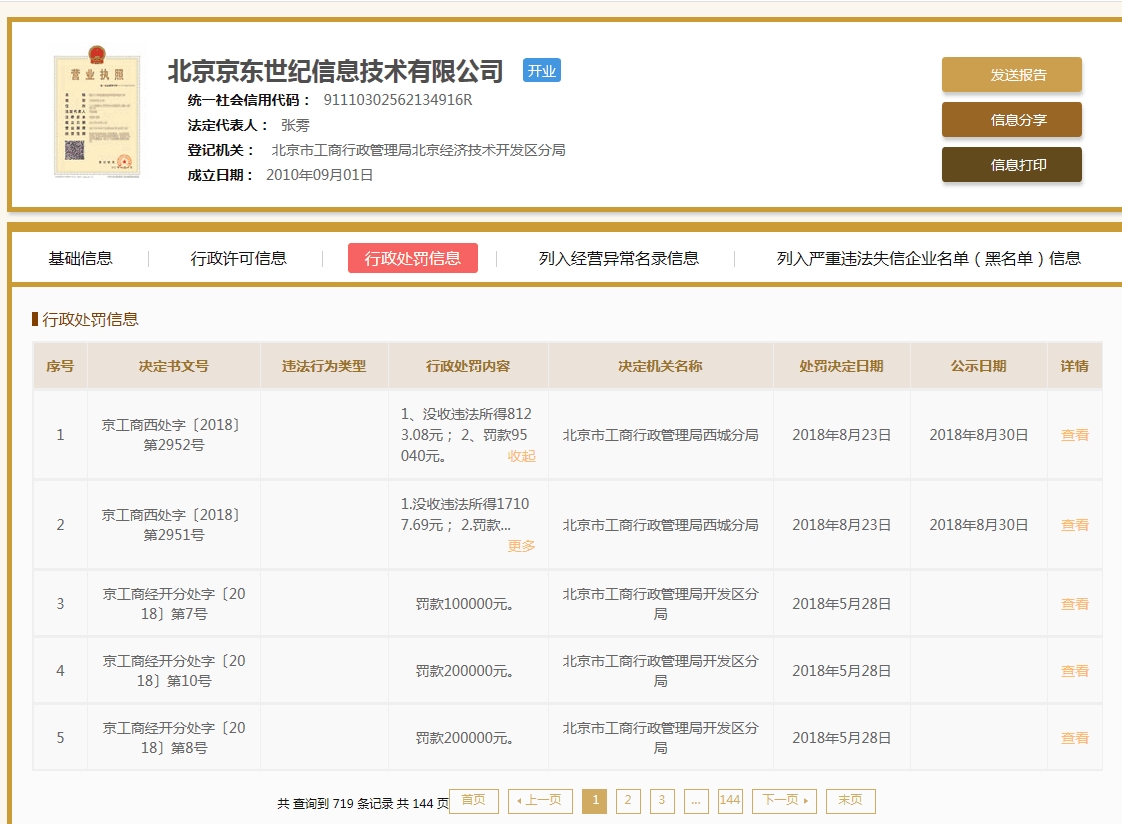Image resolution: width=1122 pixels, height=824 pixels.
Task: Click 北京市工商行政管理局西城分局 in row 2
Action: pyautogui.click(x=660, y=525)
